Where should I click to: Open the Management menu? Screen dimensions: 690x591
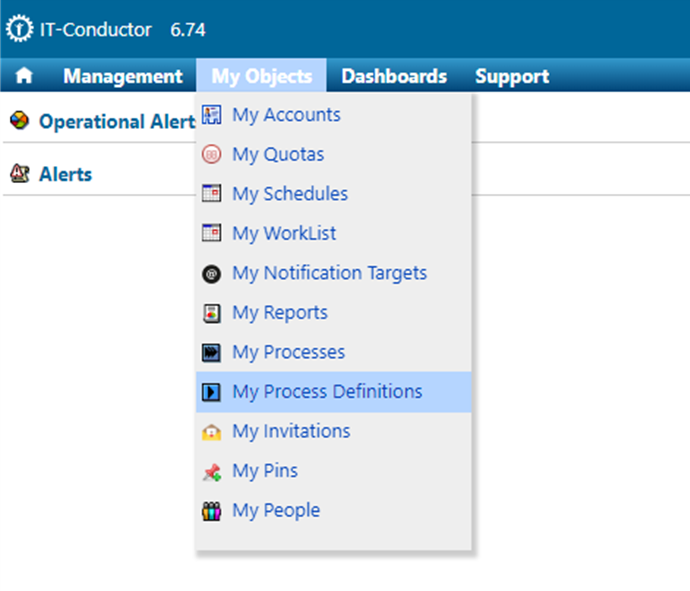[x=123, y=76]
